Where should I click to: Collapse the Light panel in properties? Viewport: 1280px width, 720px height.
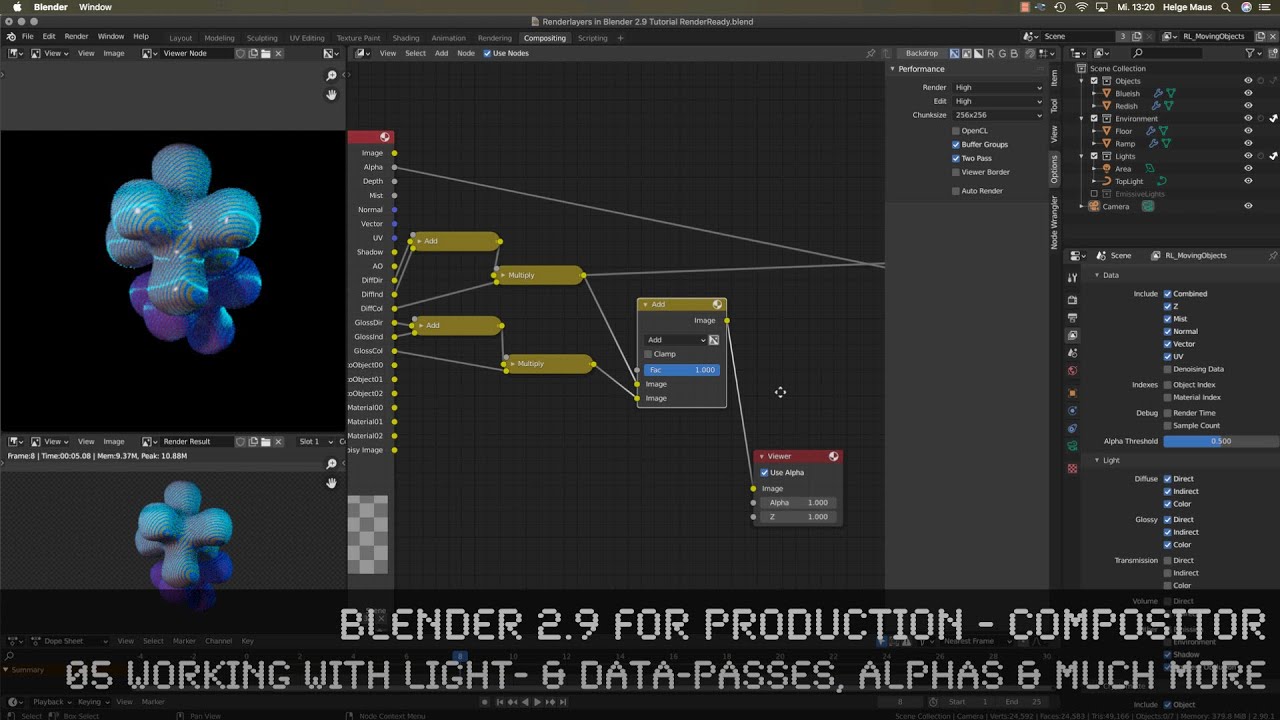1097,460
